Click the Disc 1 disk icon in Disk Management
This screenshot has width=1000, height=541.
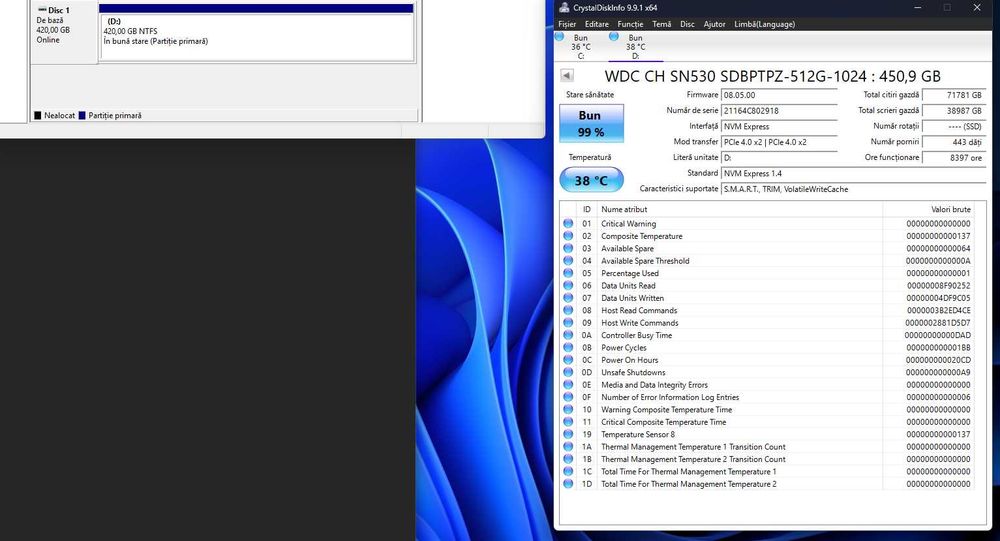click(42, 10)
